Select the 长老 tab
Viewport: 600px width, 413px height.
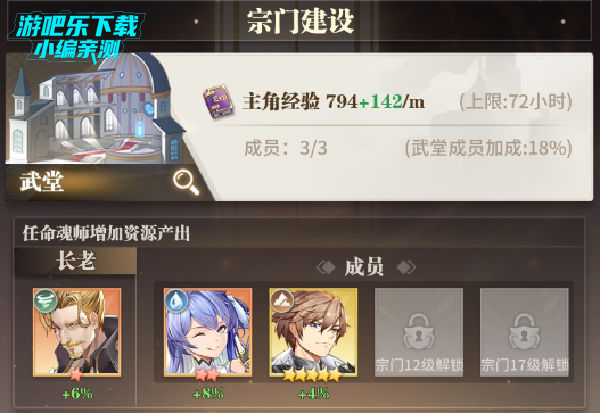[76, 261]
